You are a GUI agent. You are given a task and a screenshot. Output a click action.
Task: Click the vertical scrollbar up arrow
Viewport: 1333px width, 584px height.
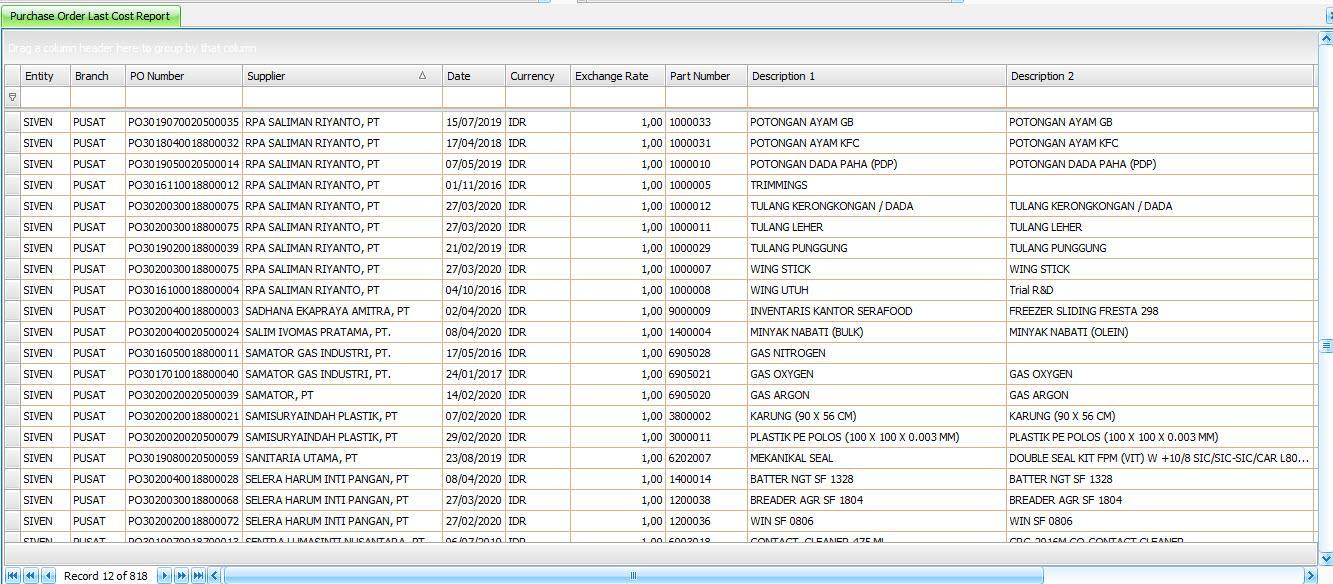1326,38
